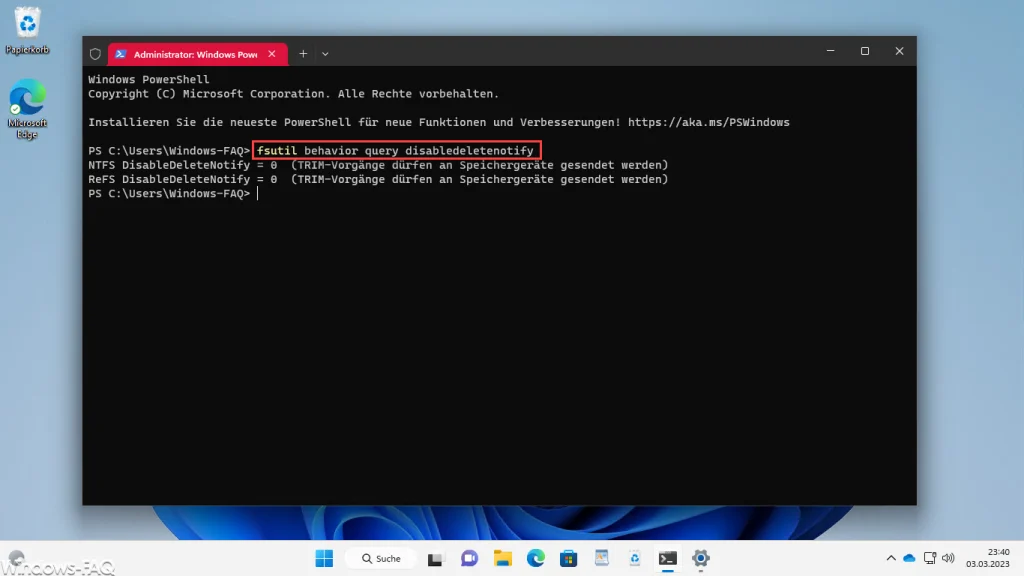1024x576 pixels.
Task: Expand the new tab profile dropdown
Action: [x=325, y=54]
